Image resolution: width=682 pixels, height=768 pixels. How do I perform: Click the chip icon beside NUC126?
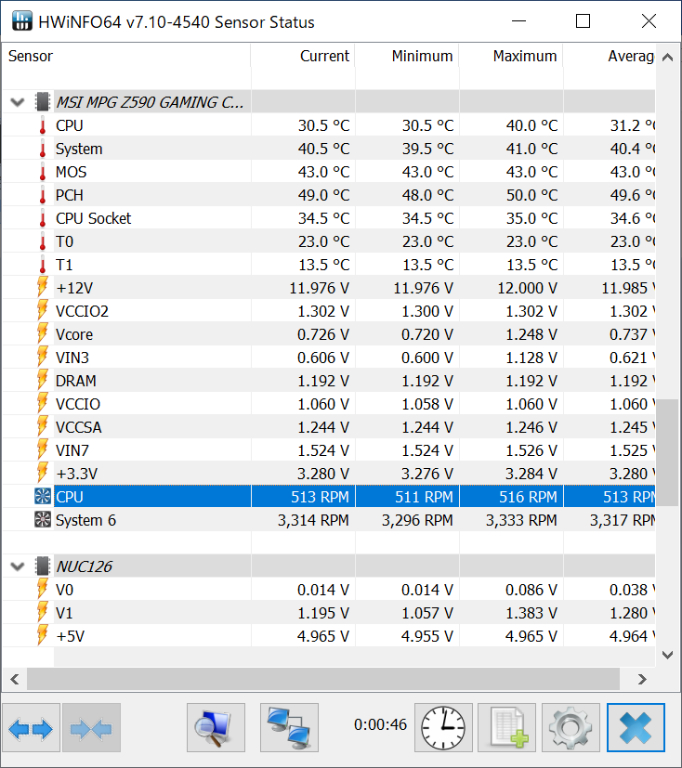(43, 566)
